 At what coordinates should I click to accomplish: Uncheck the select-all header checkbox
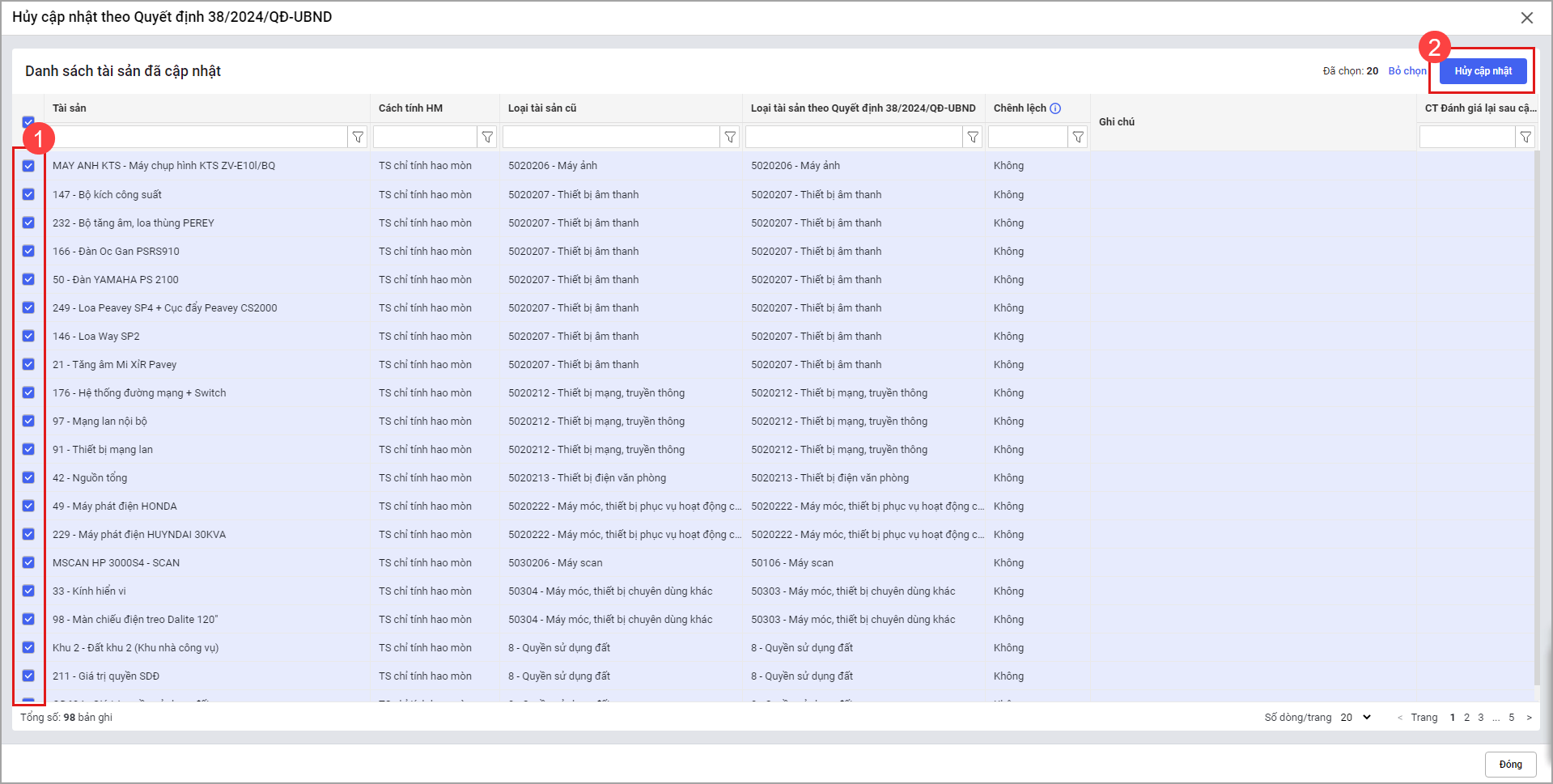(x=28, y=121)
